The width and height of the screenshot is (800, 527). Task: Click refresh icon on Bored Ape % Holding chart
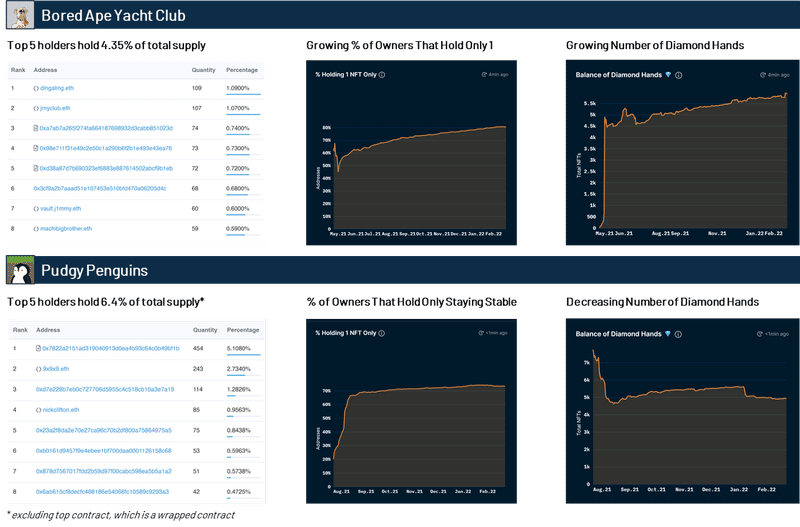point(484,74)
